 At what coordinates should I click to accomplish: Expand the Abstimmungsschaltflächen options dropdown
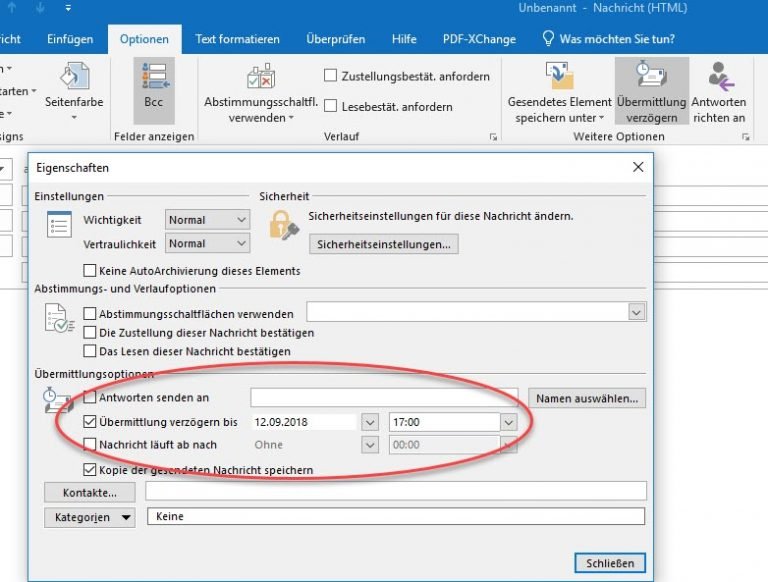(636, 312)
